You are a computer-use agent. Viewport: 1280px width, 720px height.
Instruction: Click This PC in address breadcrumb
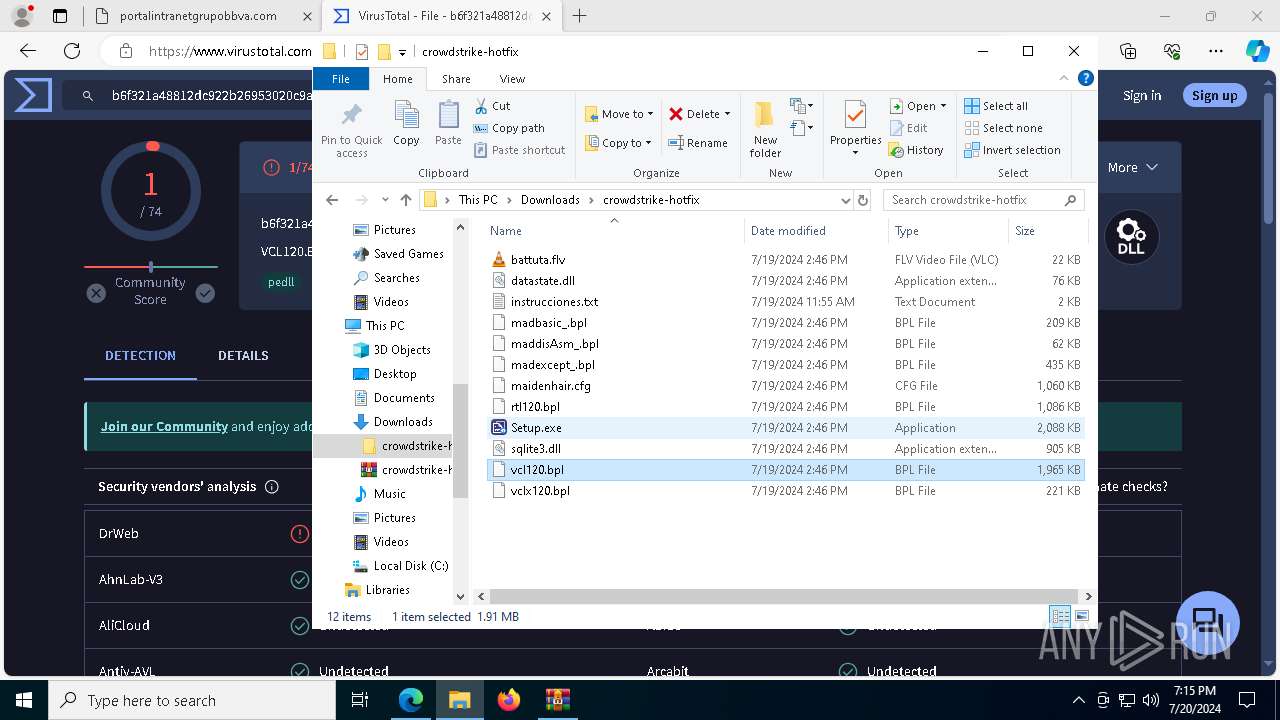[478, 200]
